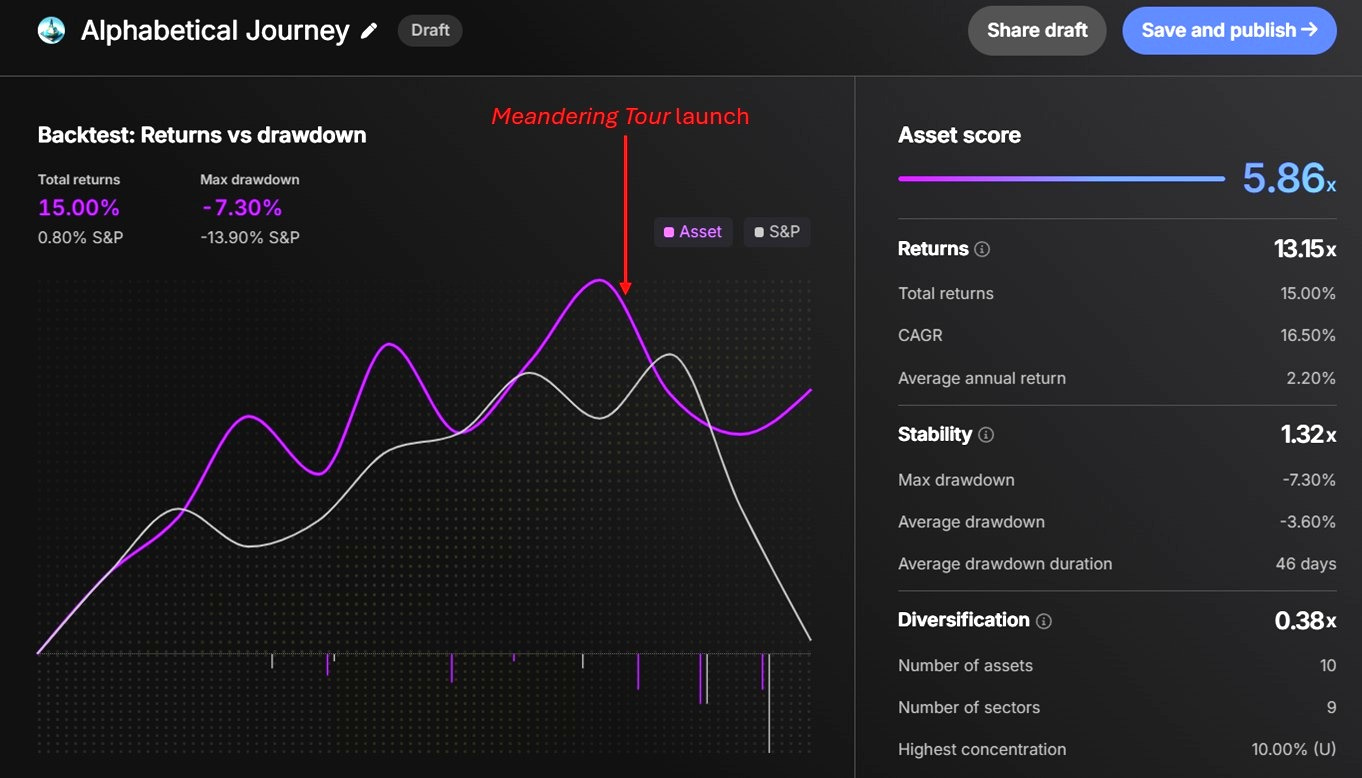Click the 0.80% S&P comparison text

(x=80, y=237)
